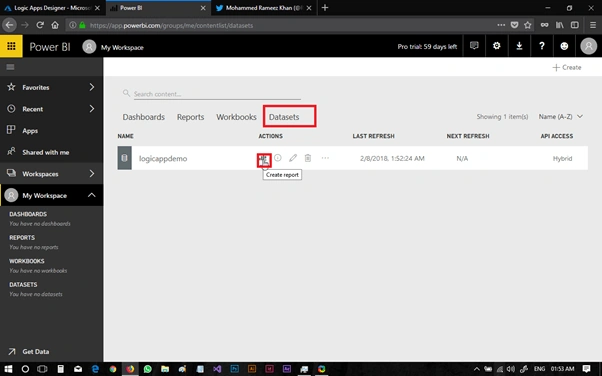Open a new browser tab
The height and width of the screenshot is (376, 602).
(325, 8)
